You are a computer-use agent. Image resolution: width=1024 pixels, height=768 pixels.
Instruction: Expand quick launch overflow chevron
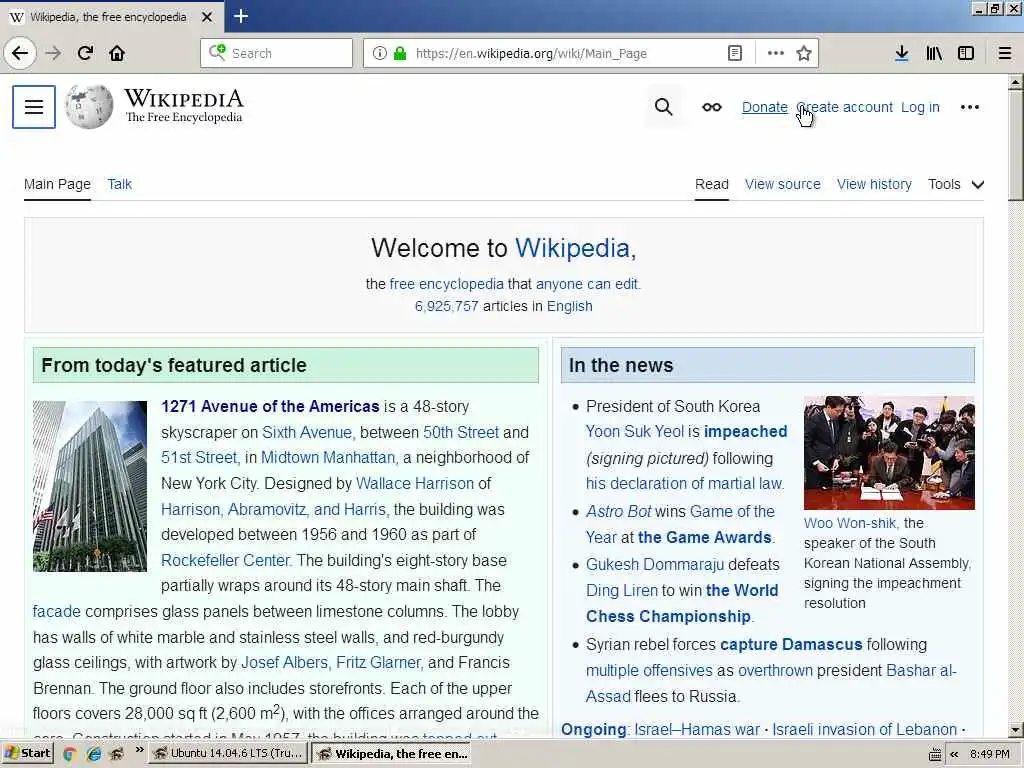click(x=139, y=750)
